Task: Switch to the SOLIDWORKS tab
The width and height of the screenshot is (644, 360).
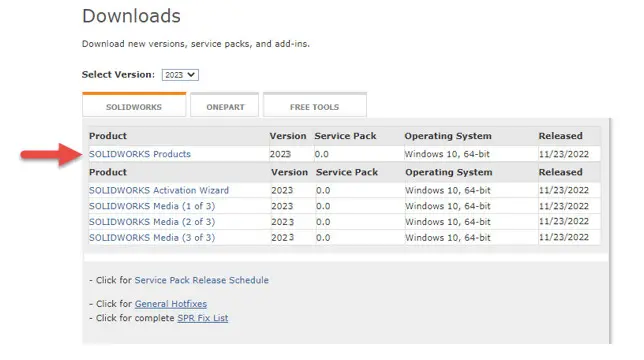Action: pyautogui.click(x=134, y=105)
